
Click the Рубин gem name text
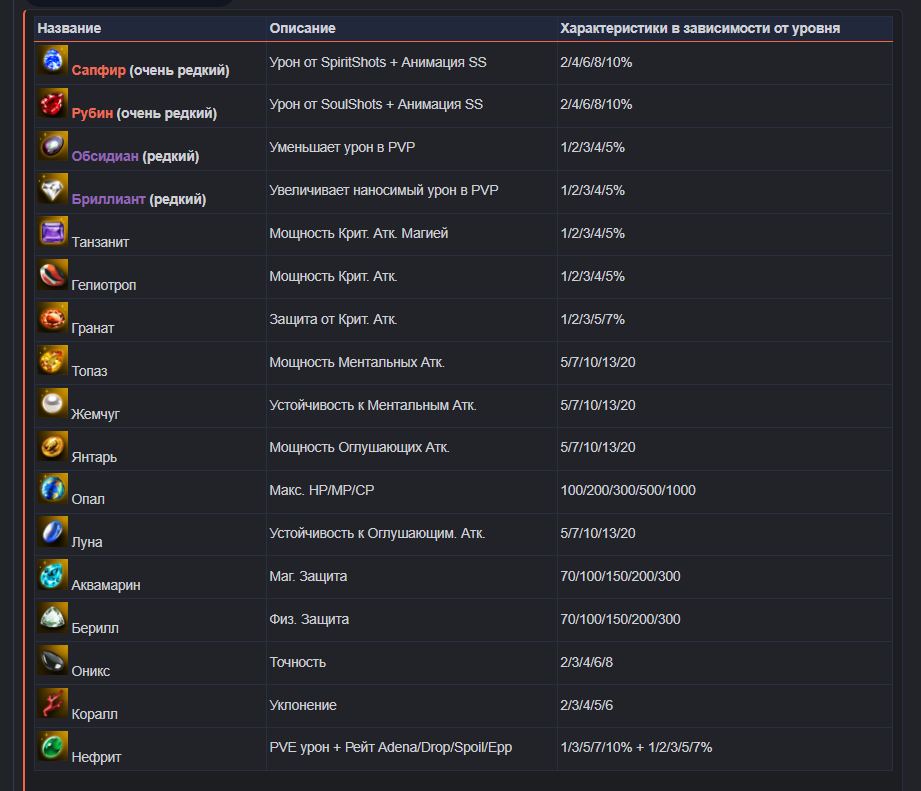coord(92,114)
